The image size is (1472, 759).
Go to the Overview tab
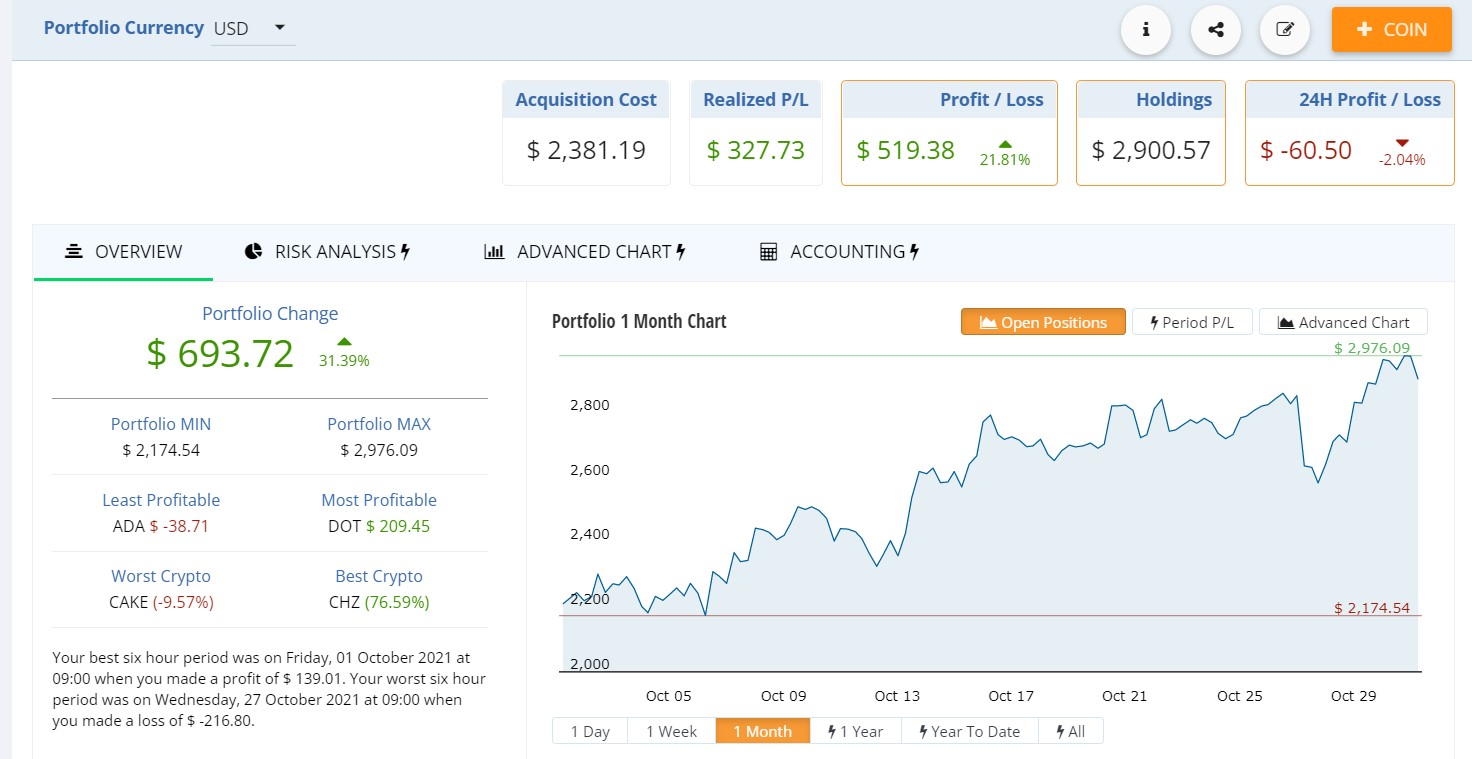coord(123,252)
